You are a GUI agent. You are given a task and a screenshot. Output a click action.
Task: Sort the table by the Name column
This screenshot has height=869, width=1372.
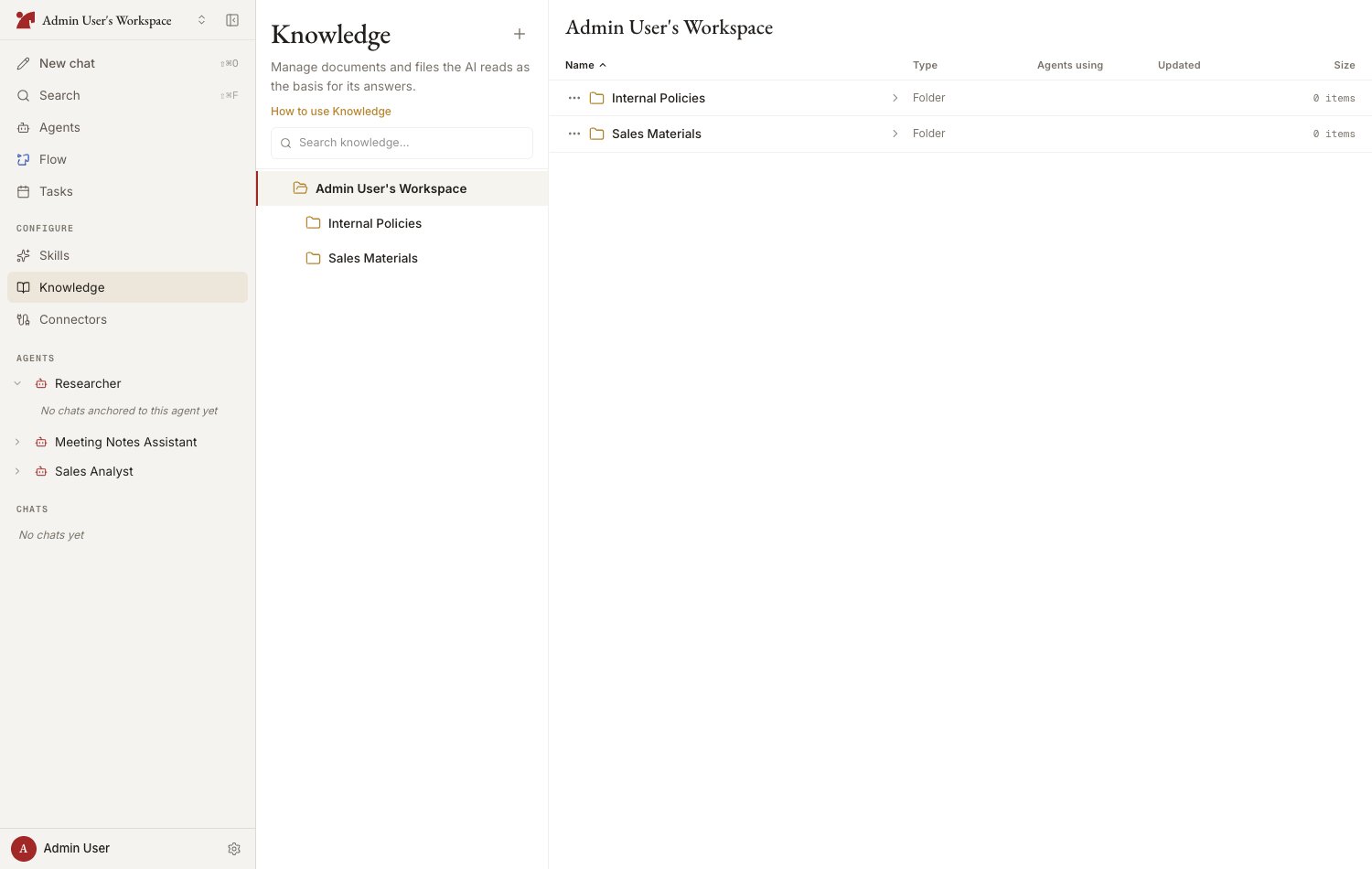point(580,65)
